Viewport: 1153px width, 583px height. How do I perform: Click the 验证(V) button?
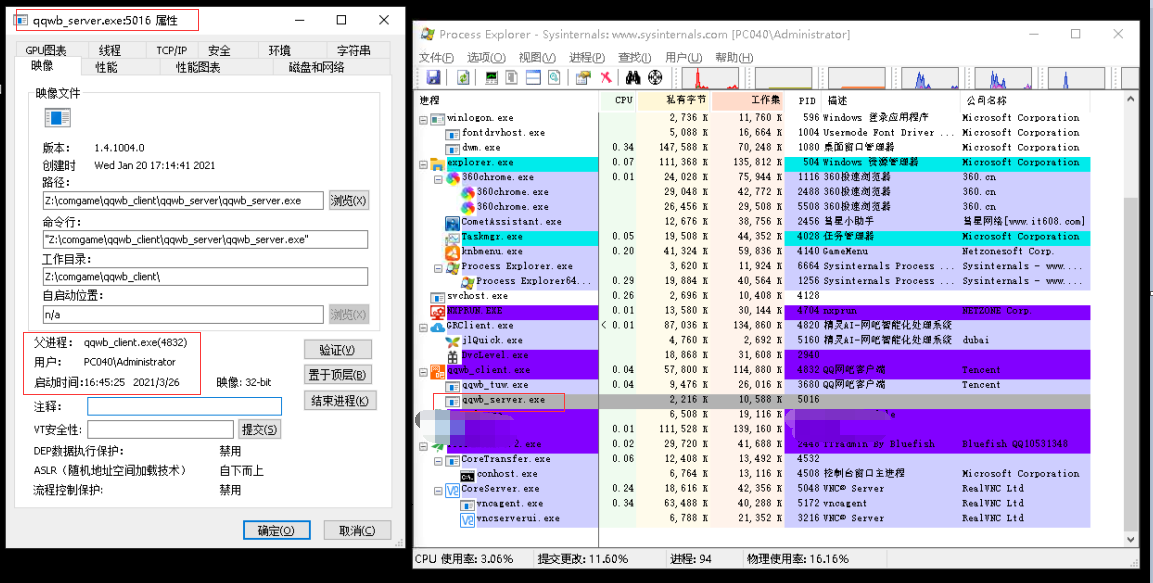[x=338, y=350]
